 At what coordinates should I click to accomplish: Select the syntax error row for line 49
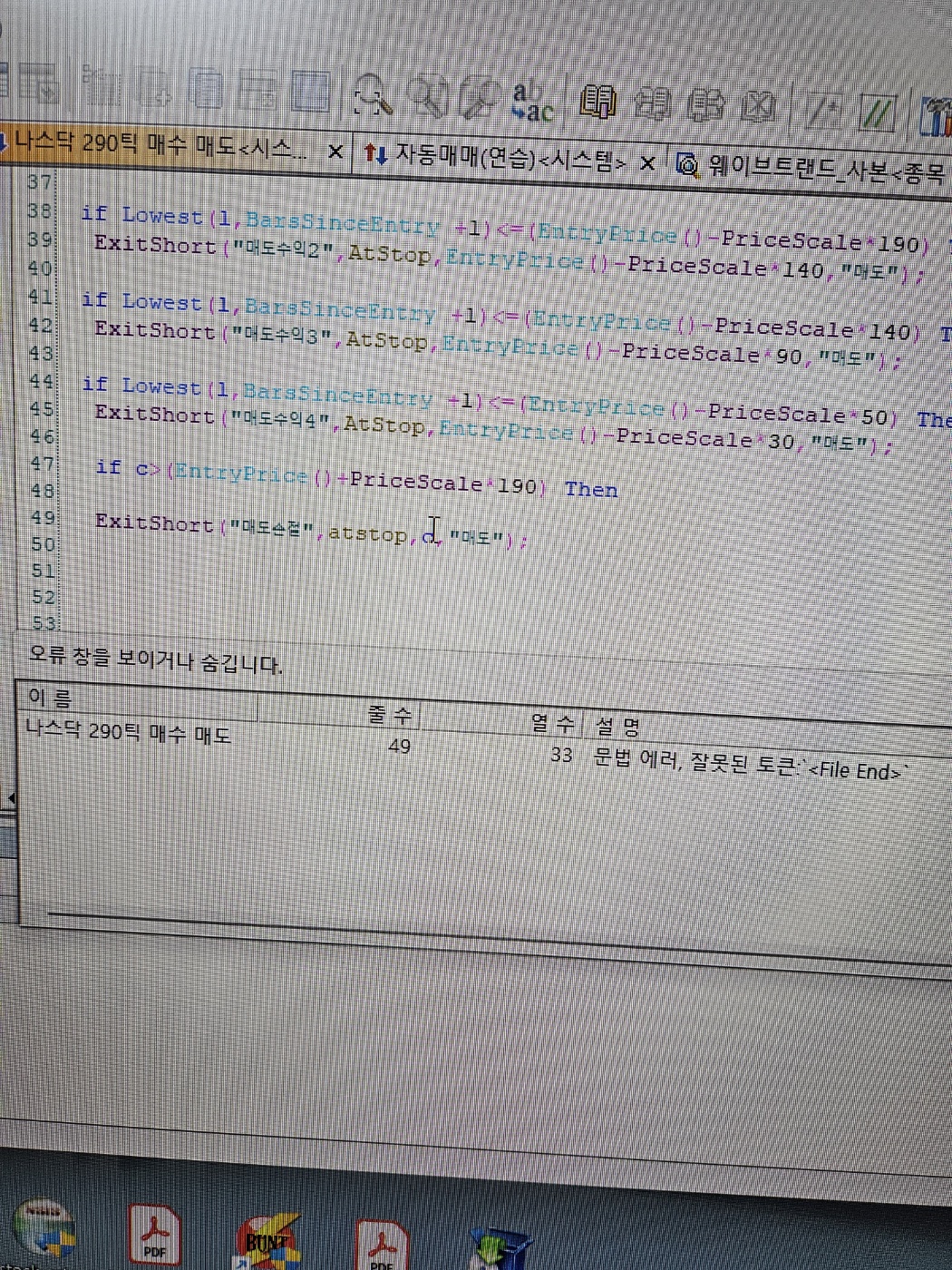(x=453, y=748)
